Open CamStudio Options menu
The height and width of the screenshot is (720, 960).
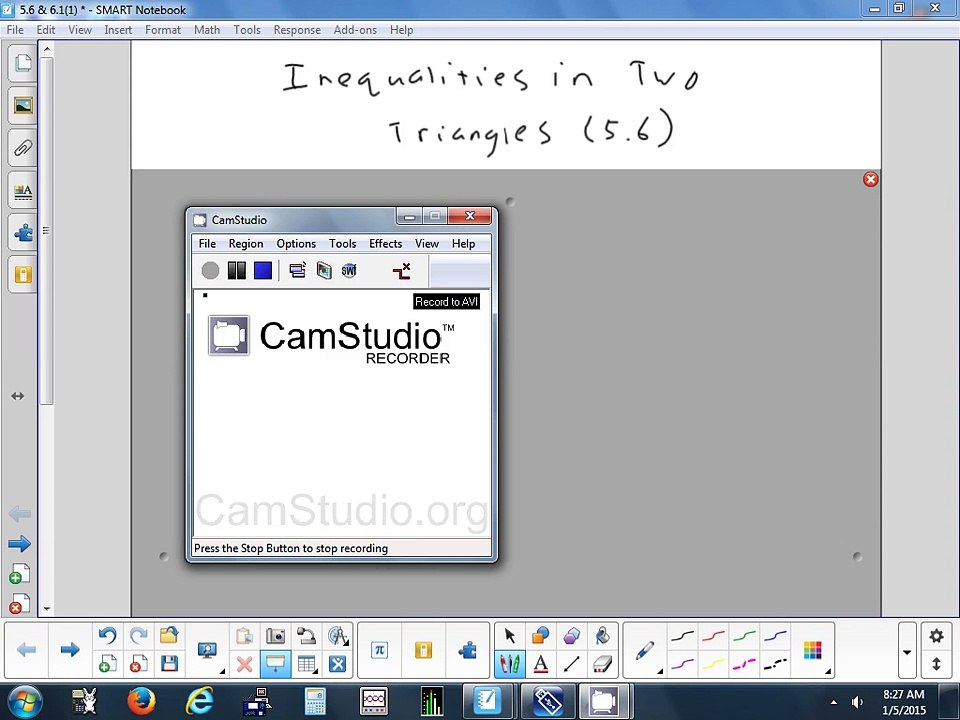pyautogui.click(x=296, y=244)
